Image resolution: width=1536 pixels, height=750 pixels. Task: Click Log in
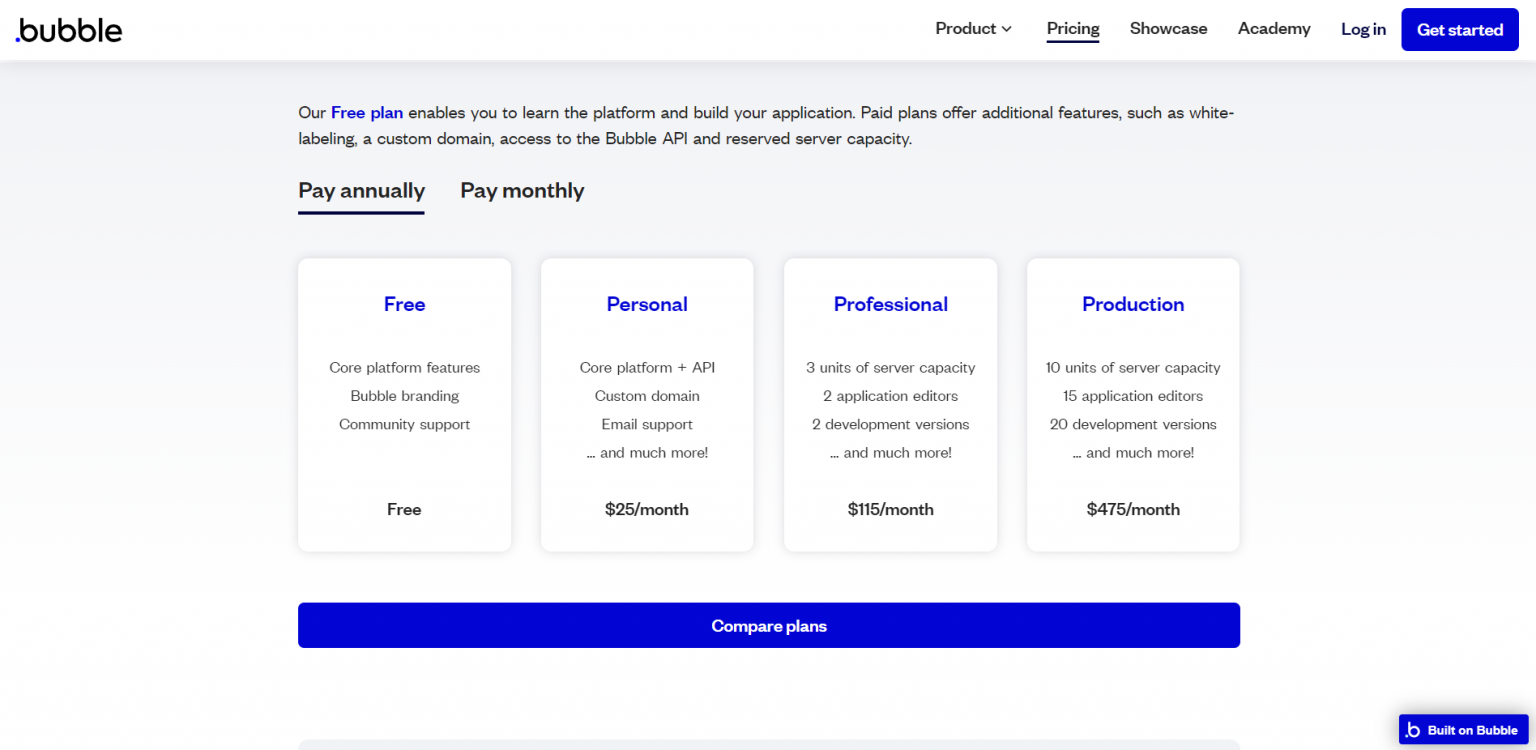pyautogui.click(x=1363, y=30)
